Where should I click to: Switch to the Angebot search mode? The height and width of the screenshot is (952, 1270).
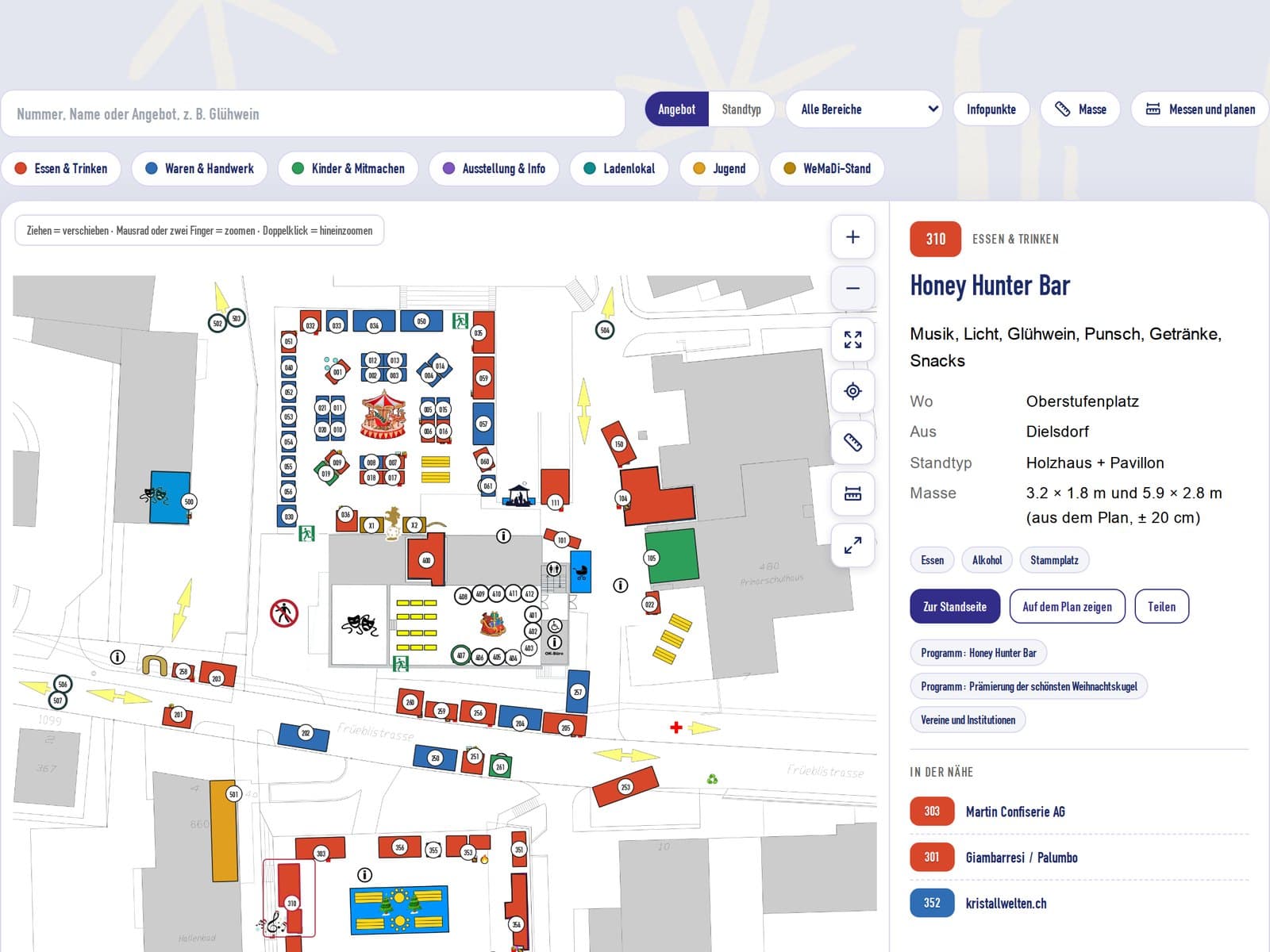coord(676,109)
